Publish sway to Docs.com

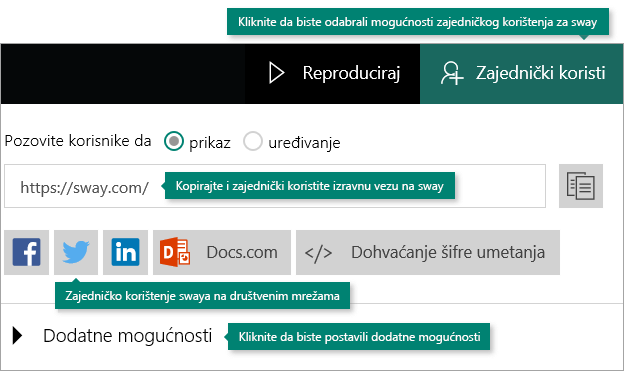pyautogui.click(x=222, y=252)
